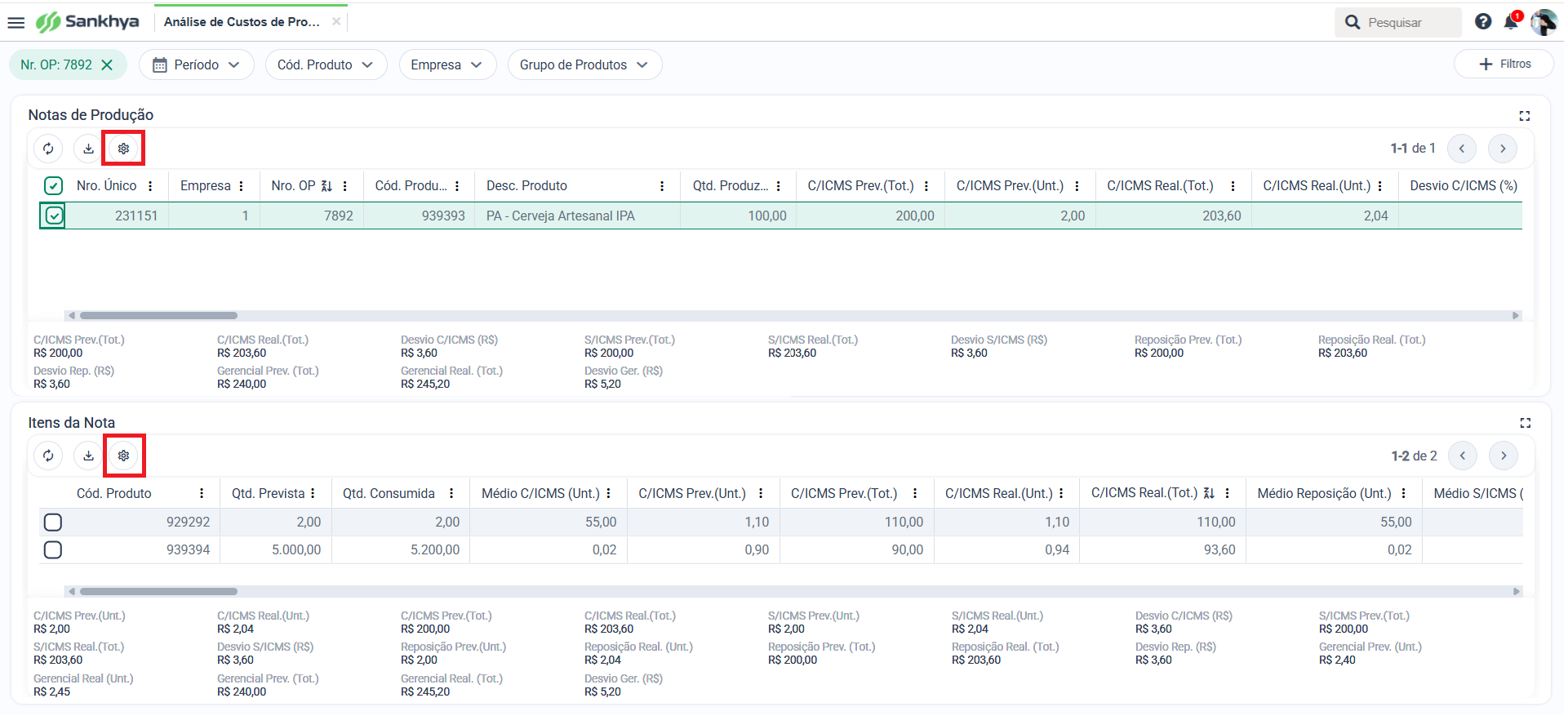Image resolution: width=1568 pixels, height=716 pixels.
Task: Maximize the Itens da Nota panel
Action: tap(1525, 423)
